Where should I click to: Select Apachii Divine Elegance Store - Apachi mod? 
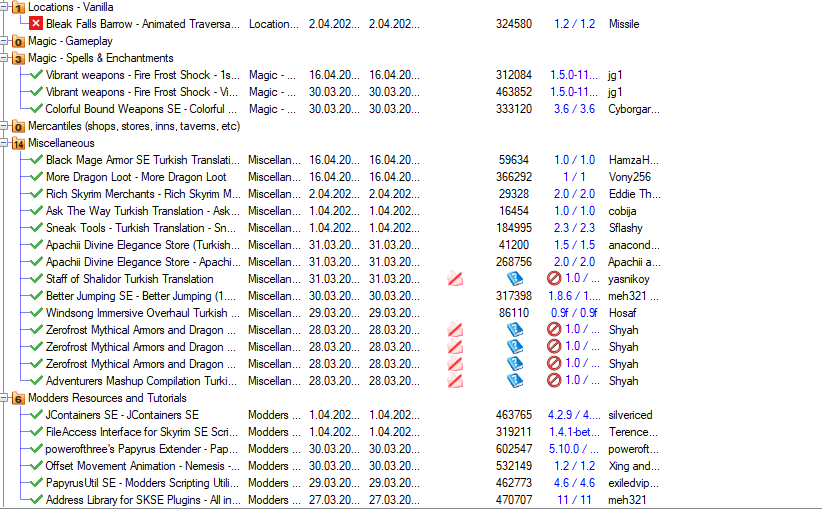(143, 262)
